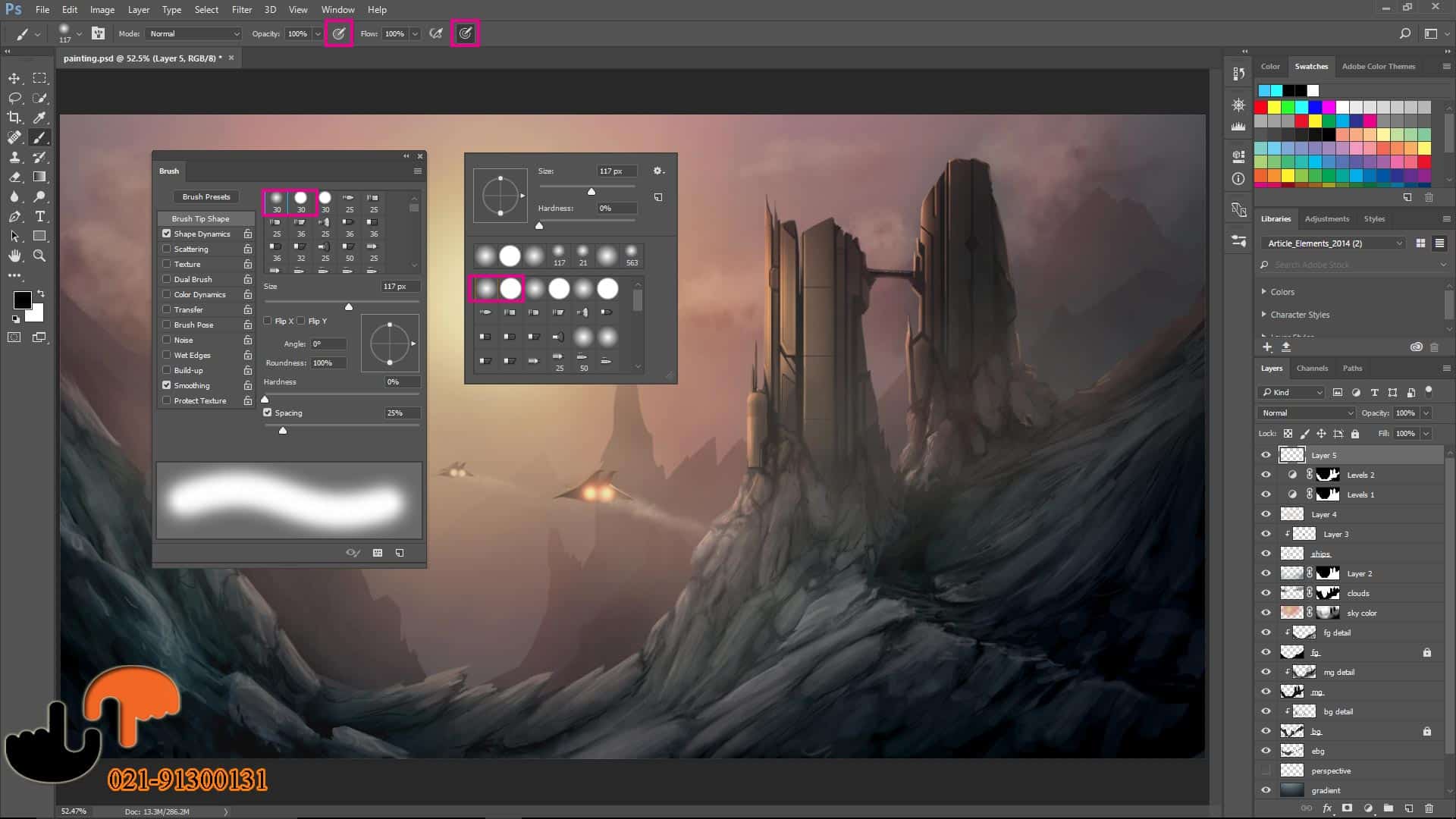Viewport: 1456px width, 819px height.
Task: Select the Lasso tool
Action: tap(14, 98)
